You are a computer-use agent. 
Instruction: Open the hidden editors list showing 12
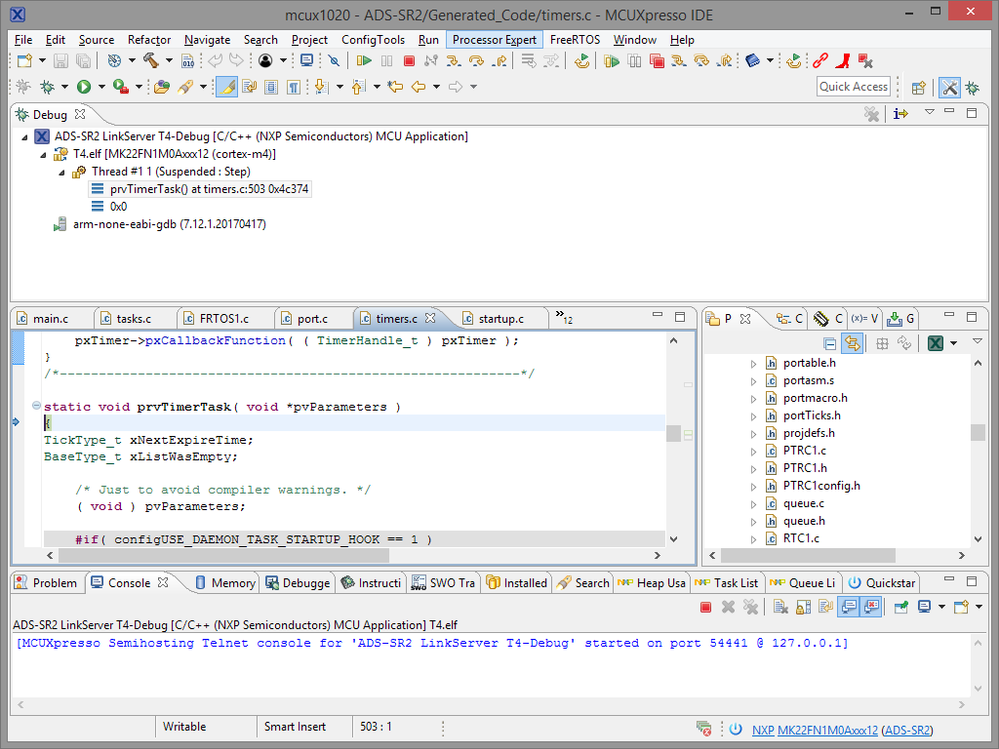pos(564,317)
